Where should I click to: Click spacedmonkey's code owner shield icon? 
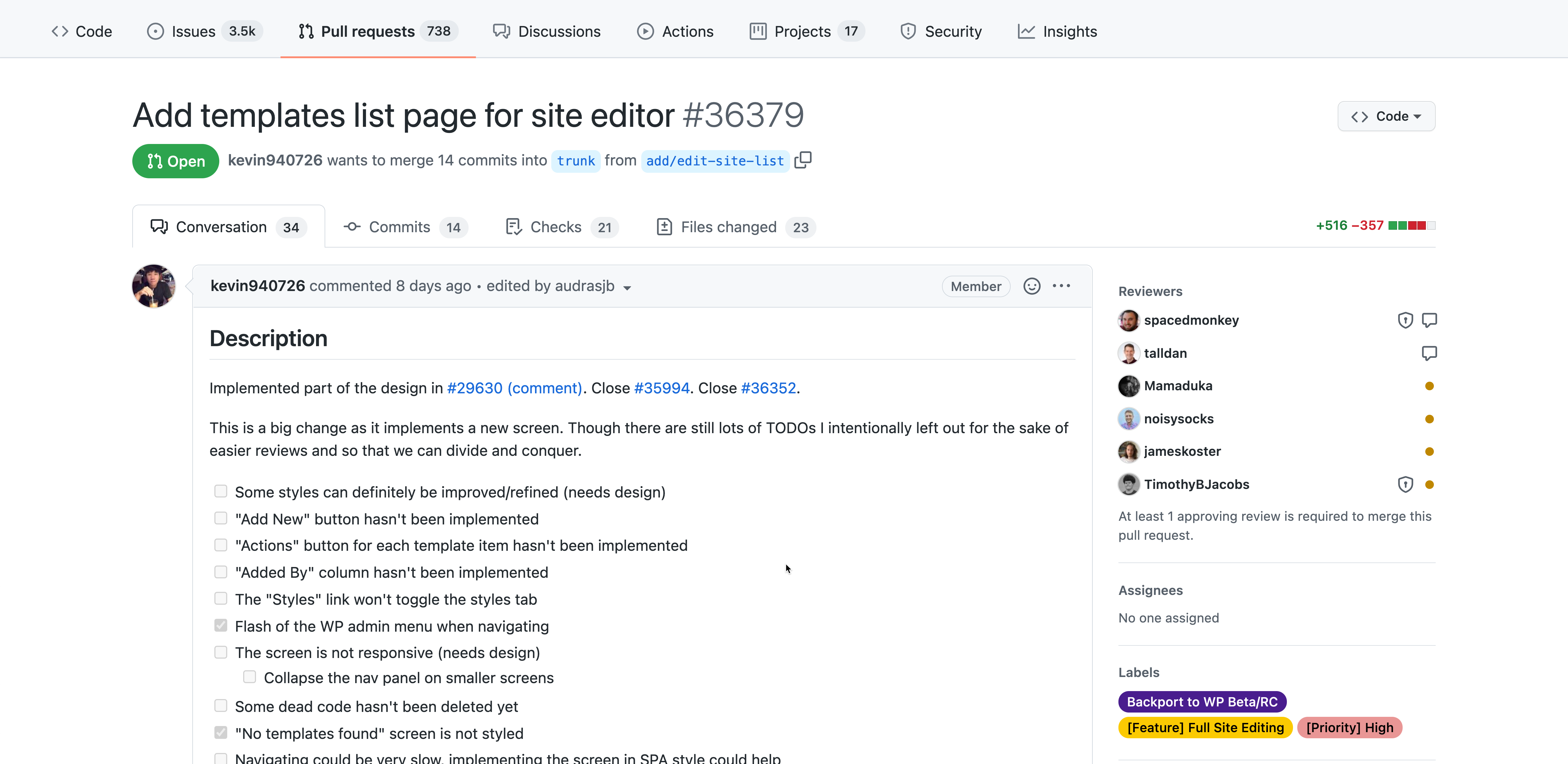[1405, 320]
